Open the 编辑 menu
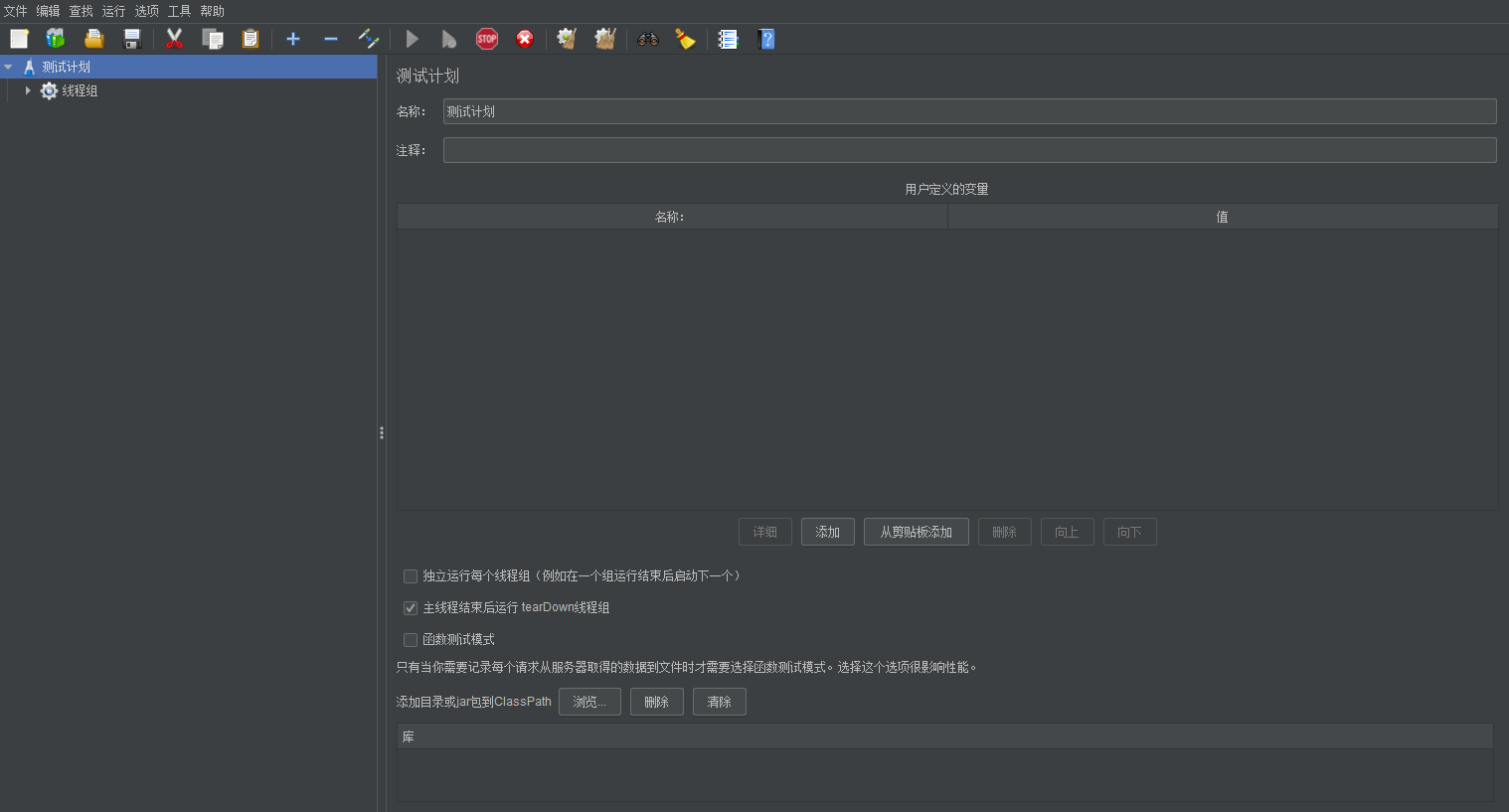The height and width of the screenshot is (812, 1509). pos(49,11)
